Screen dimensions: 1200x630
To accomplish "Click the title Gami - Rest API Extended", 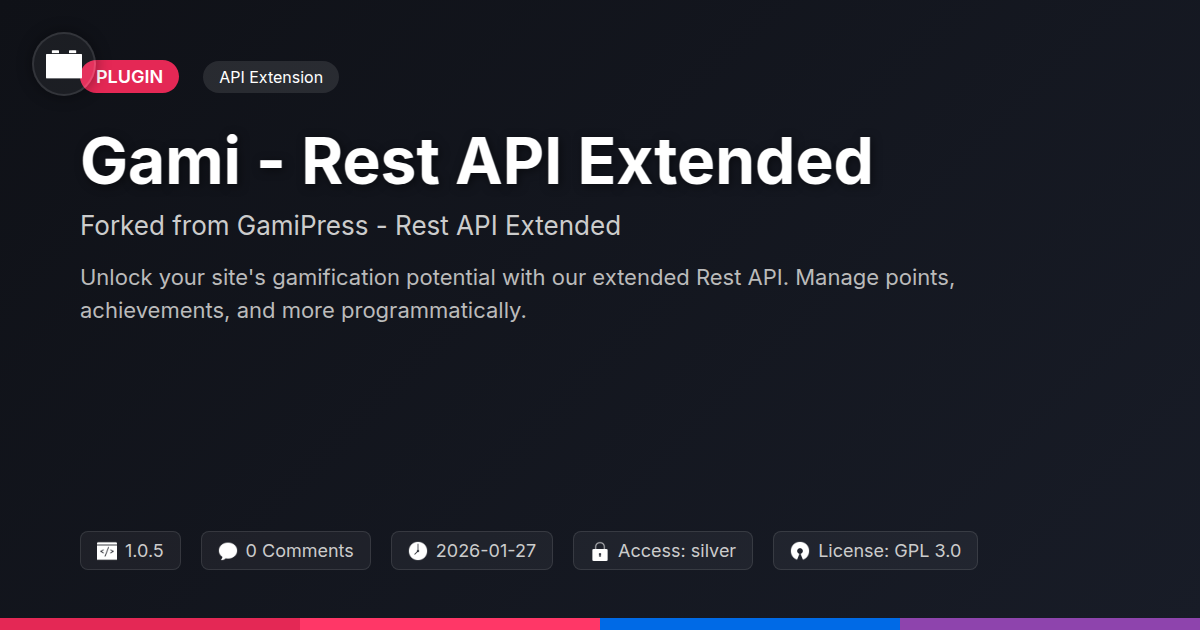I will pyautogui.click(x=476, y=161).
